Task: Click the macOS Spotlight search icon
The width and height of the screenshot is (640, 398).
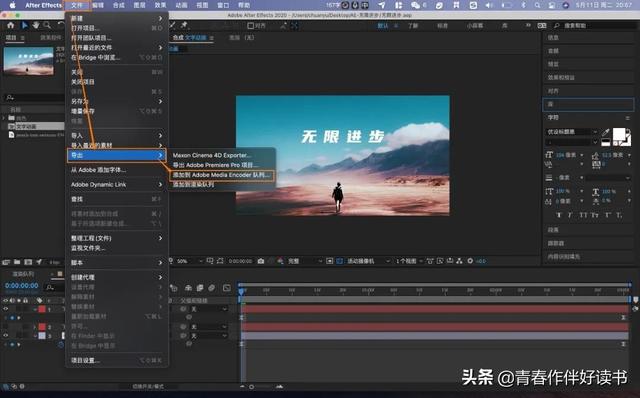Action: click(538, 5)
